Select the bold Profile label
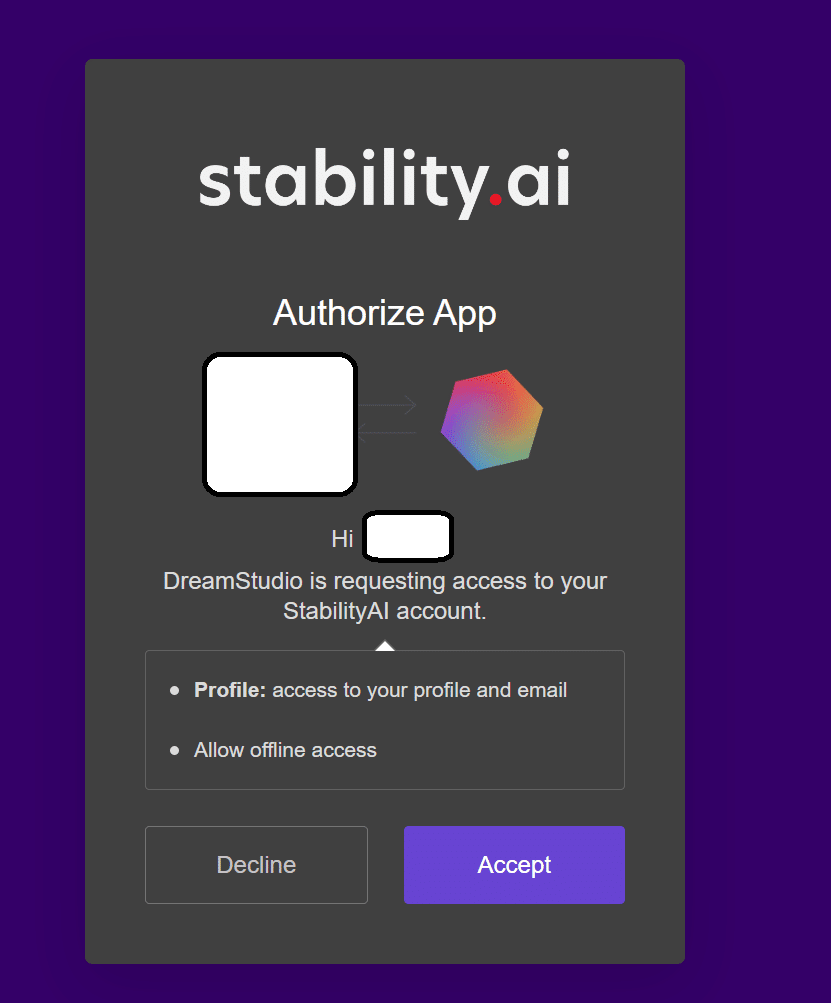The image size is (831, 1003). (230, 690)
